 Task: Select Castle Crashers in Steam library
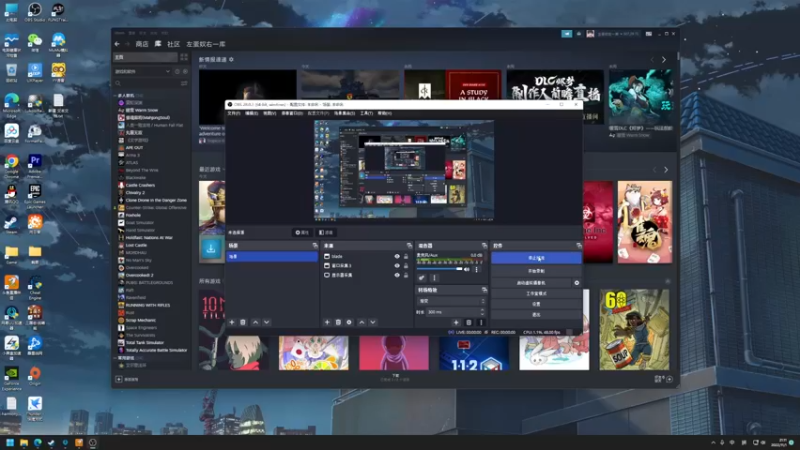pyautogui.click(x=140, y=185)
